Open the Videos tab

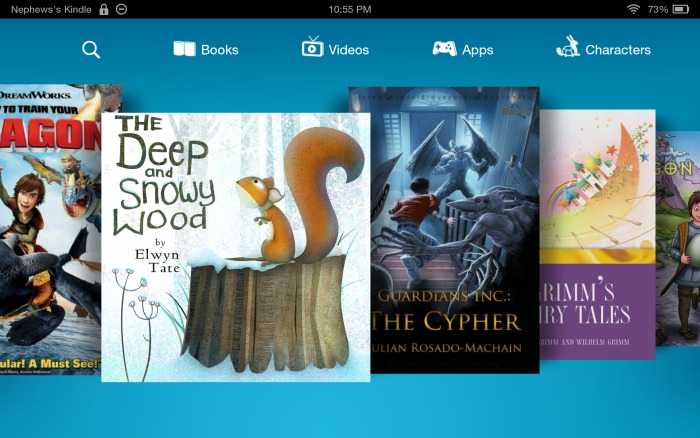(335, 47)
